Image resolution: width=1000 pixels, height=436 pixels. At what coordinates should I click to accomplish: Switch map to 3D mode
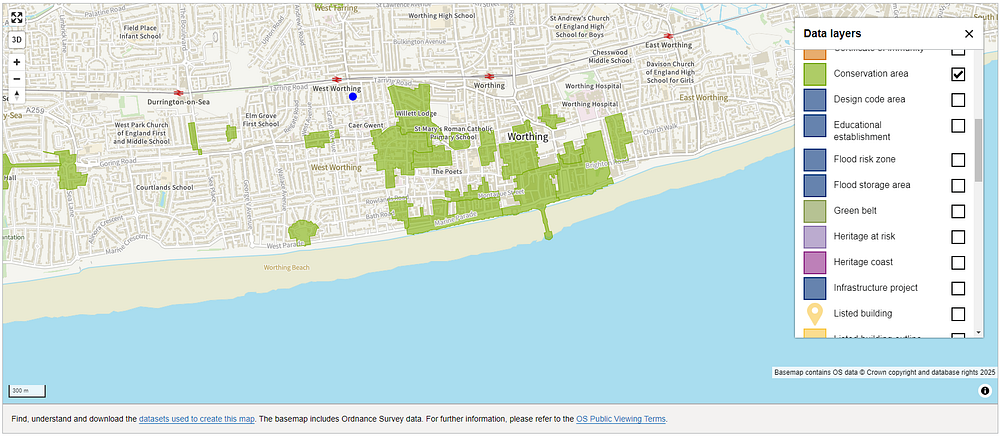pyautogui.click(x=17, y=40)
